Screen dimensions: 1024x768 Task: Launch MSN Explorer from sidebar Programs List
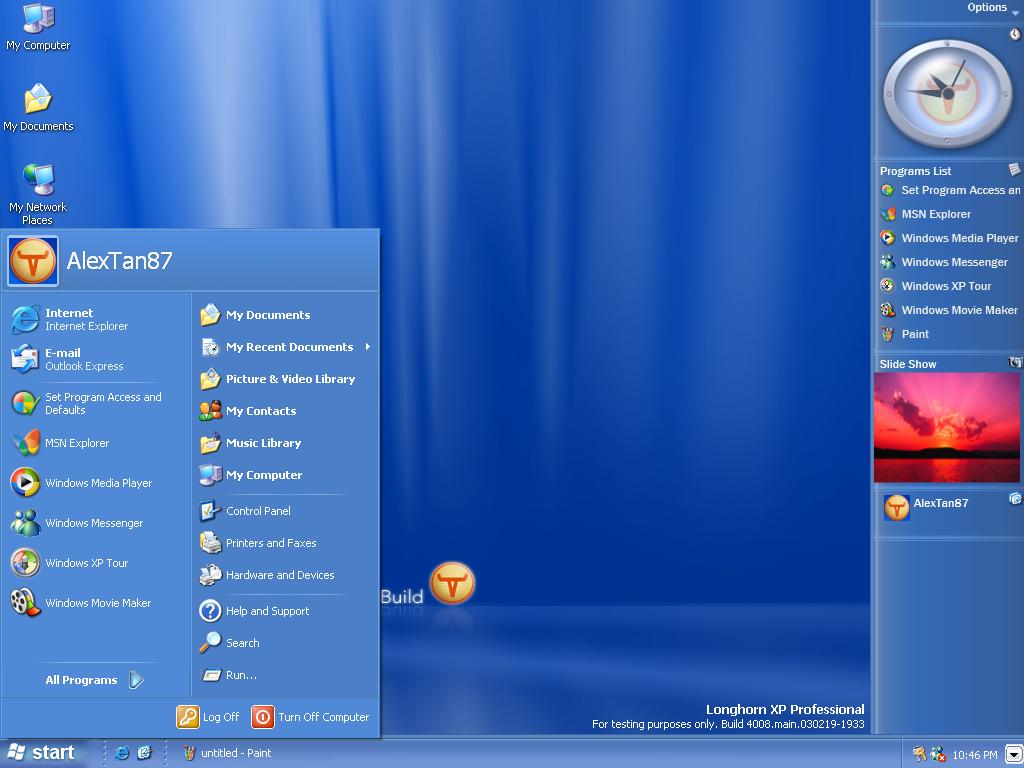tap(925, 214)
